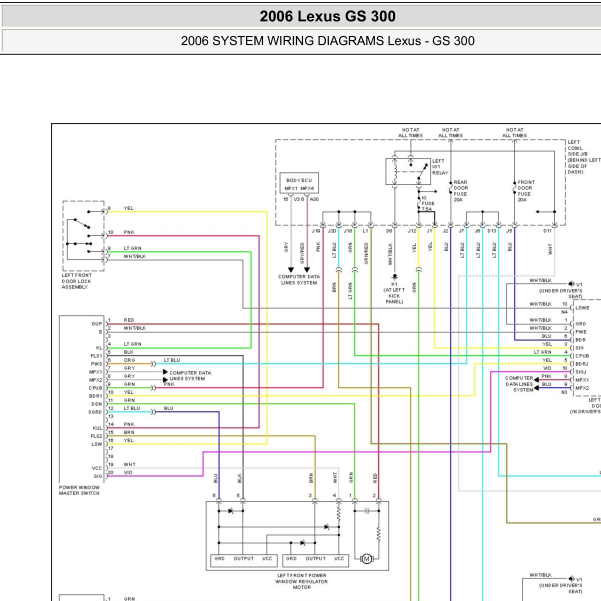The image size is (601, 601).
Task: Select 'BDR1' pin on master switch
Action: (x=96, y=396)
